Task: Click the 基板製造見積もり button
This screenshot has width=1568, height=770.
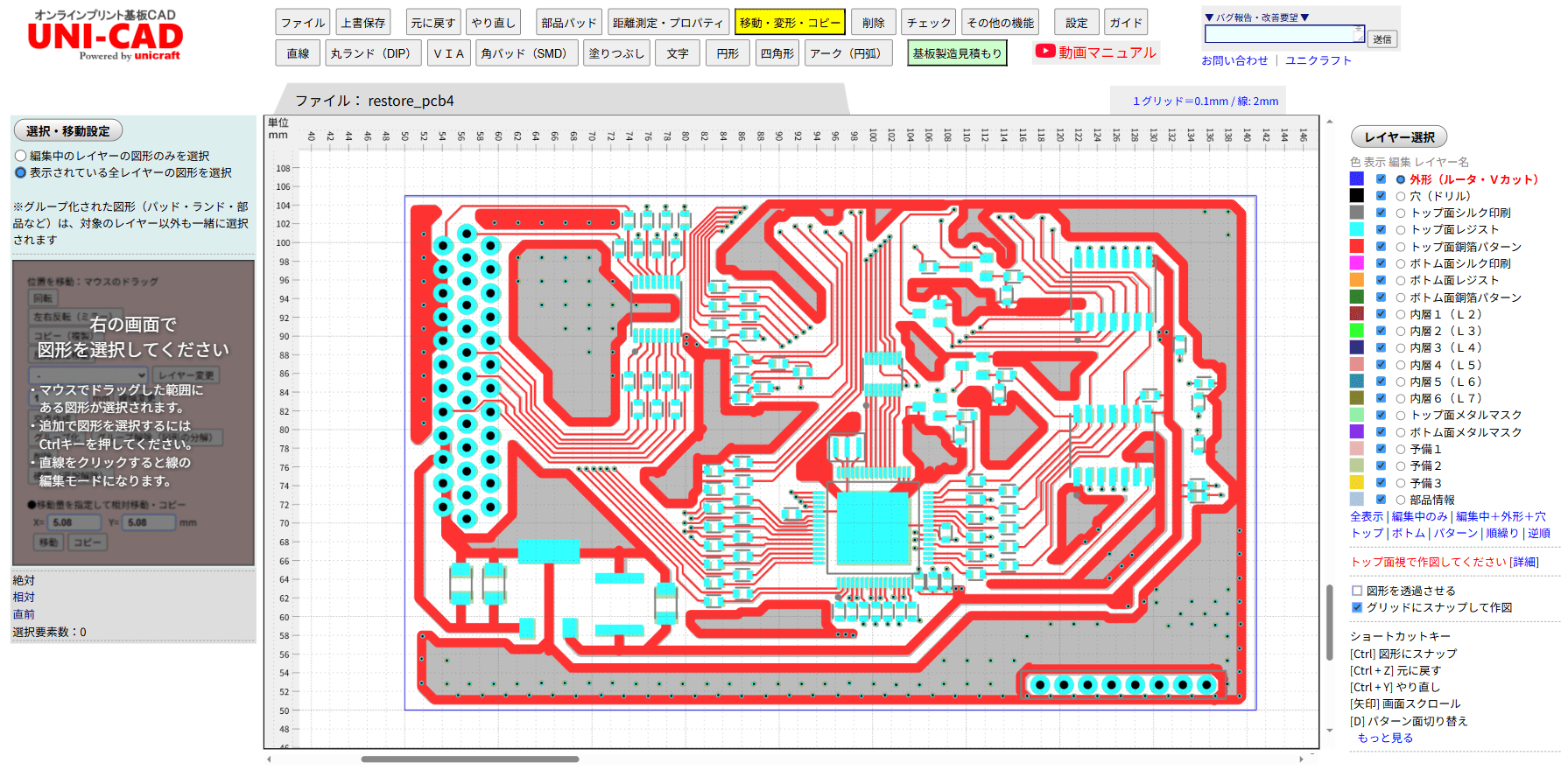Action: click(x=957, y=53)
